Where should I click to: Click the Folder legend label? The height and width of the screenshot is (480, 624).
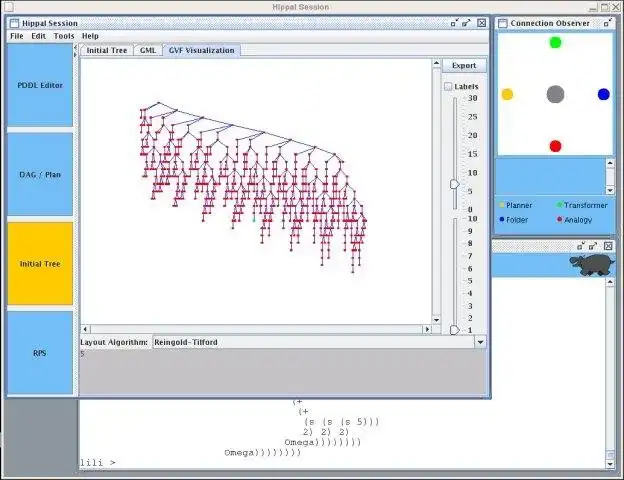(517, 220)
